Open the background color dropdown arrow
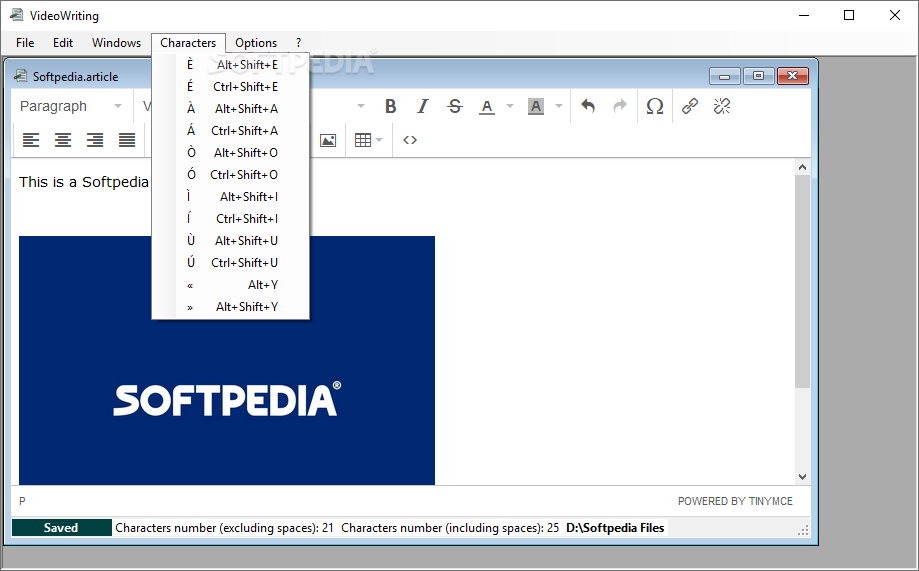The width and height of the screenshot is (919, 571). point(559,106)
